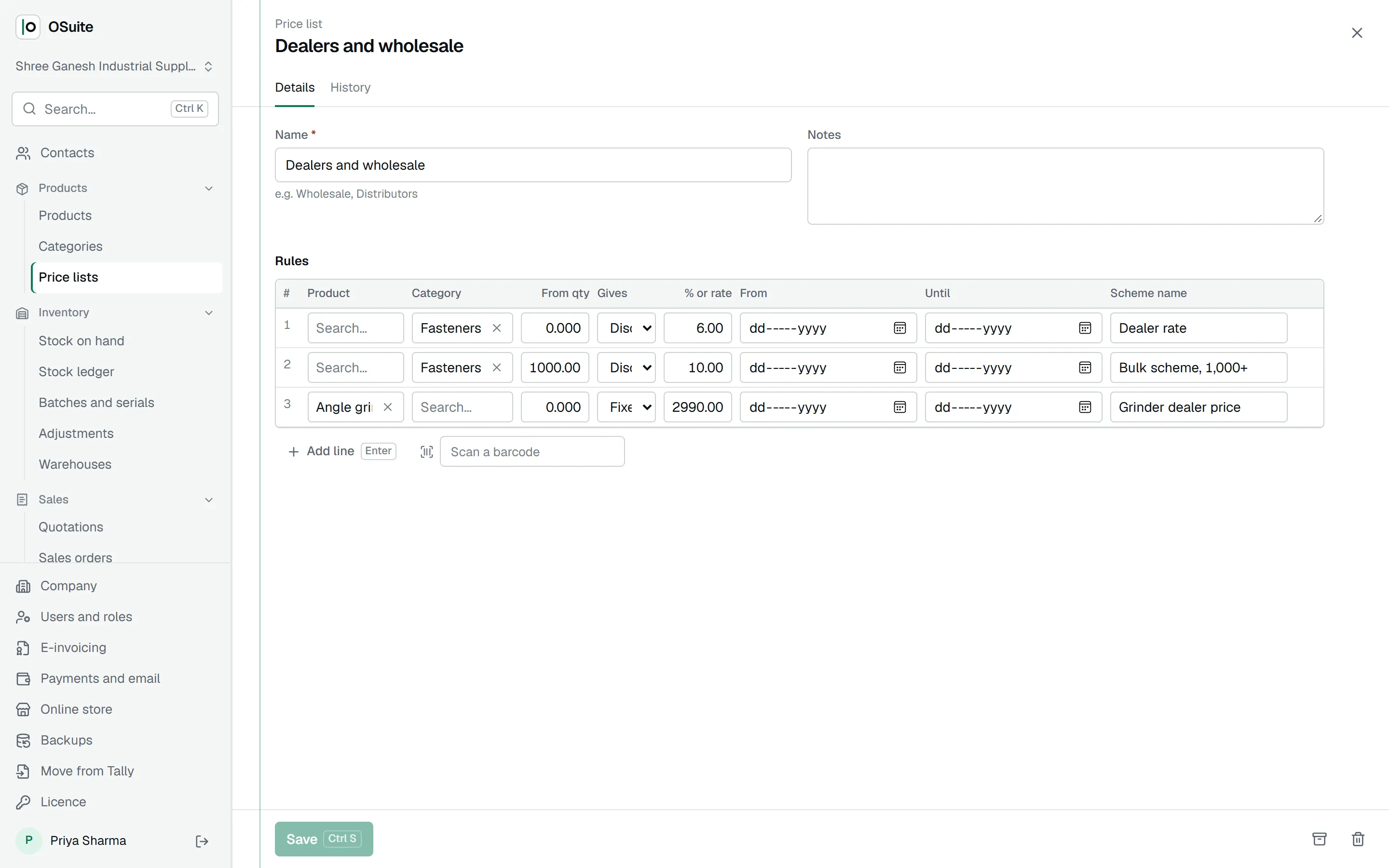Close the price list panel
Viewport: 1389px width, 868px height.
(x=1356, y=33)
